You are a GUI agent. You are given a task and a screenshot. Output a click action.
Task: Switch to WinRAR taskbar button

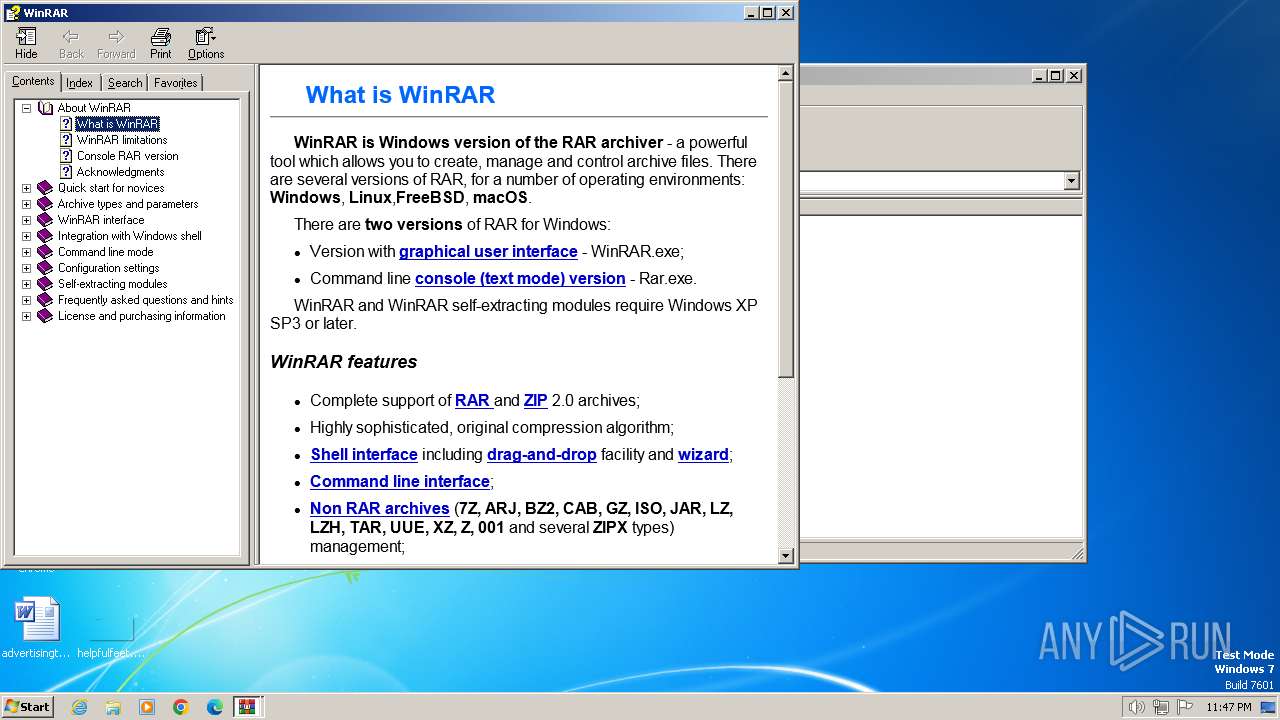click(248, 707)
